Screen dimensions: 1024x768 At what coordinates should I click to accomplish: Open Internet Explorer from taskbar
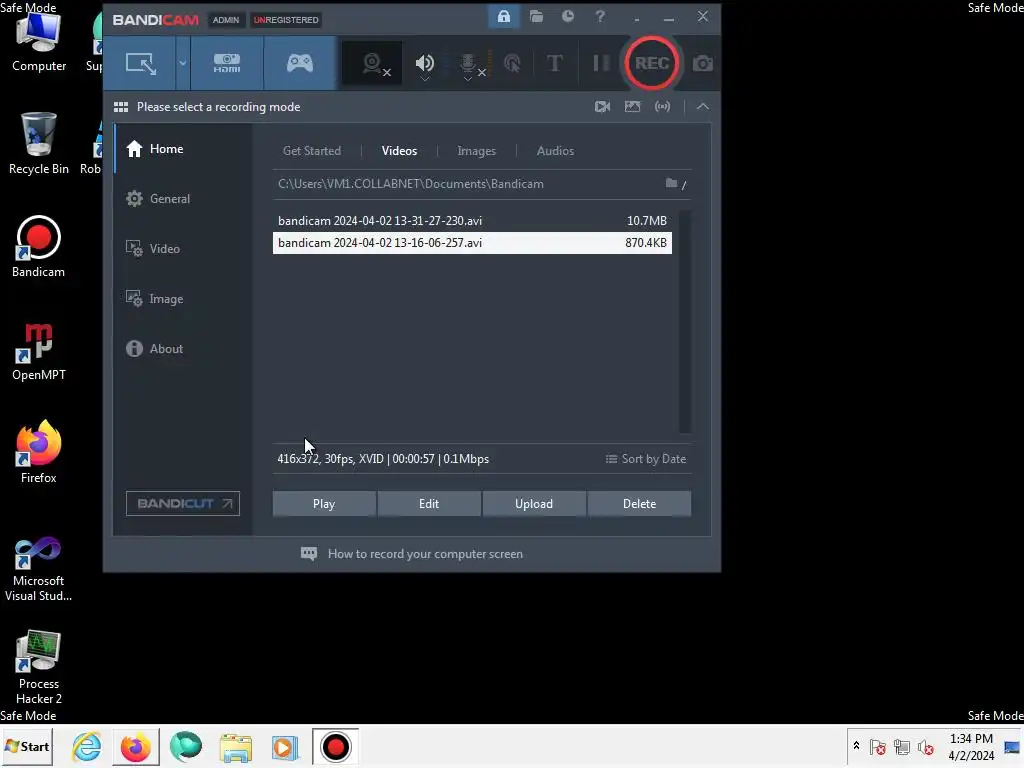[87, 746]
